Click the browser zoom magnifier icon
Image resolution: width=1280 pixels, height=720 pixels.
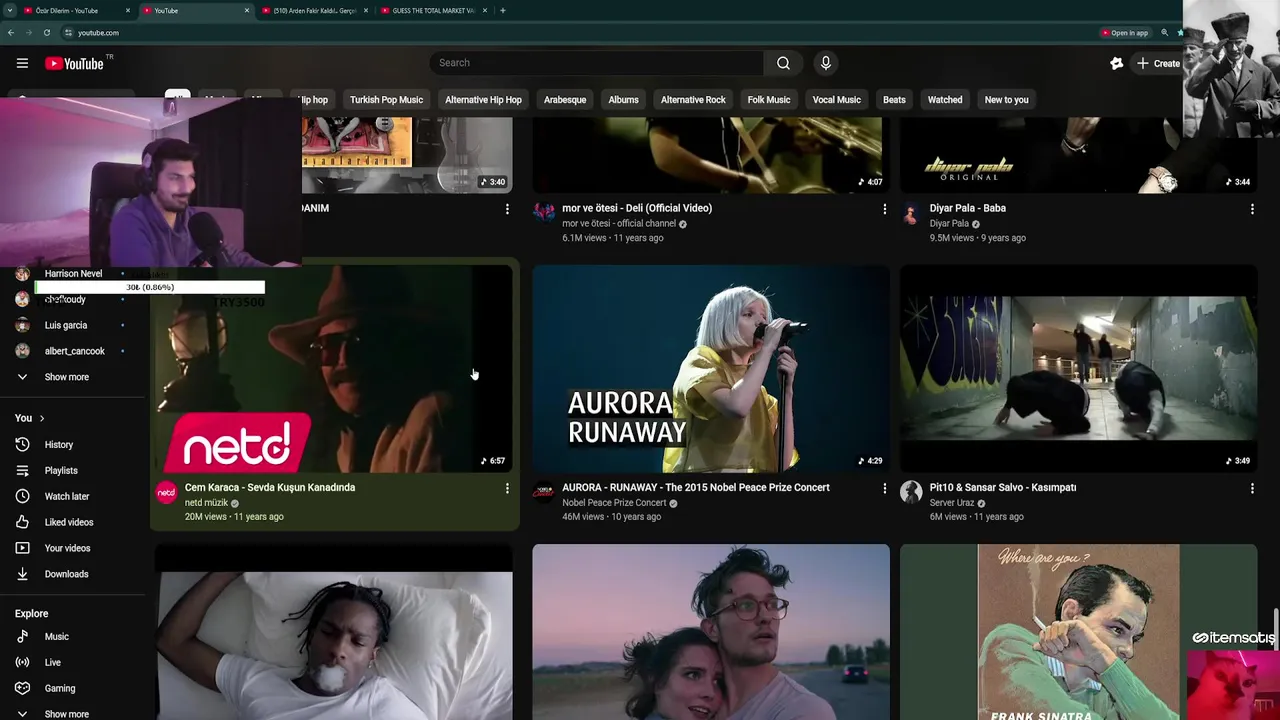pyautogui.click(x=1164, y=33)
